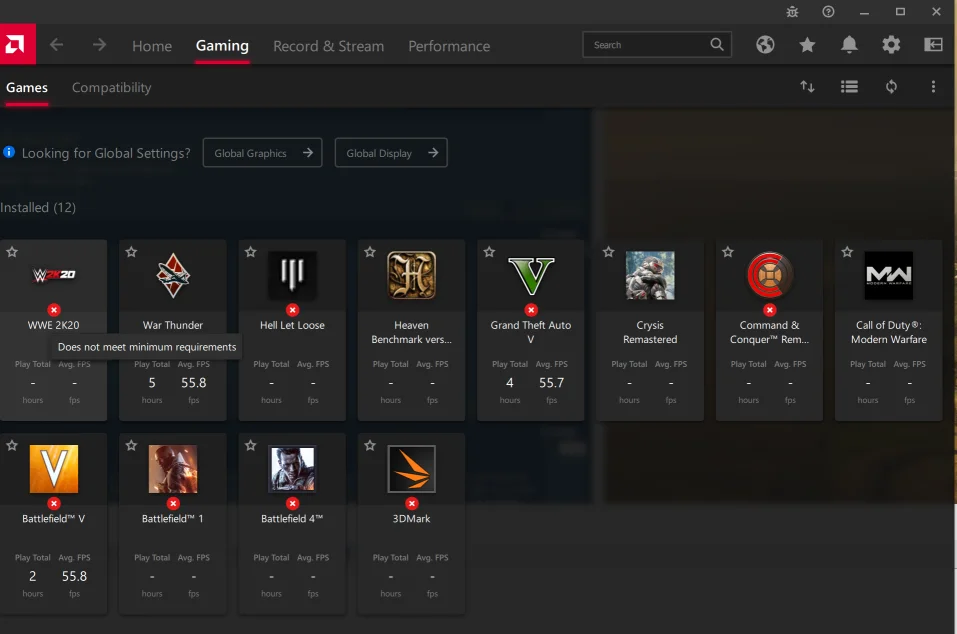Switch to list view

[x=849, y=87]
